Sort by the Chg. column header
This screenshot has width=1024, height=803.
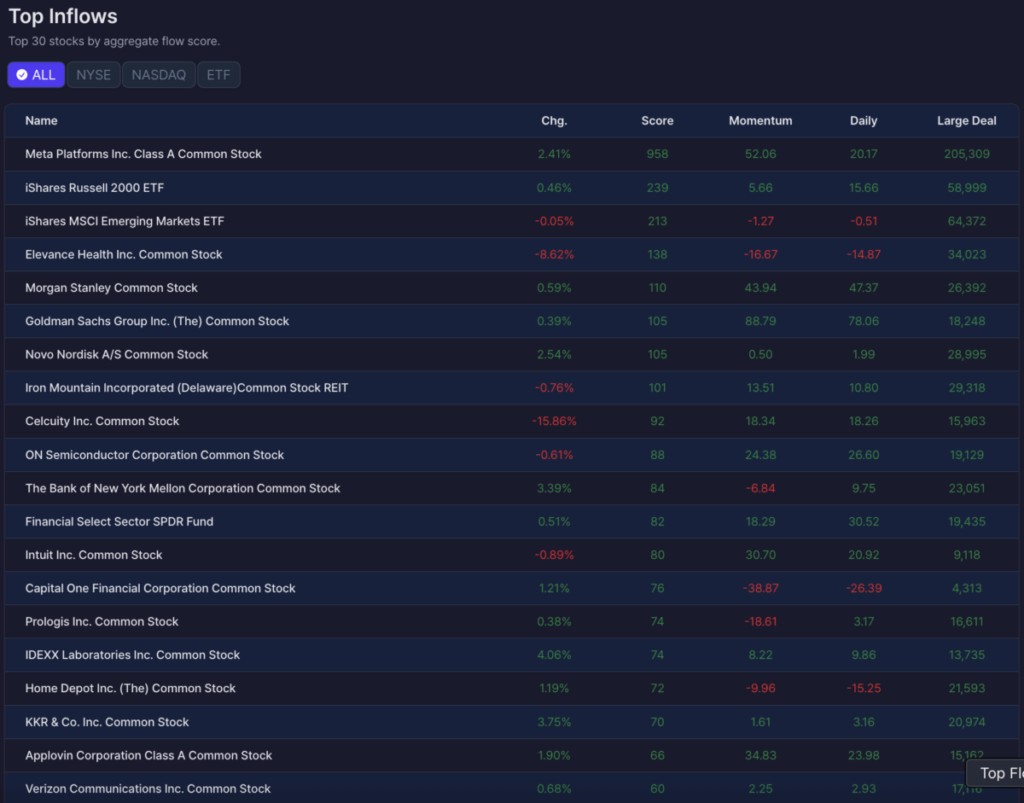coord(554,121)
